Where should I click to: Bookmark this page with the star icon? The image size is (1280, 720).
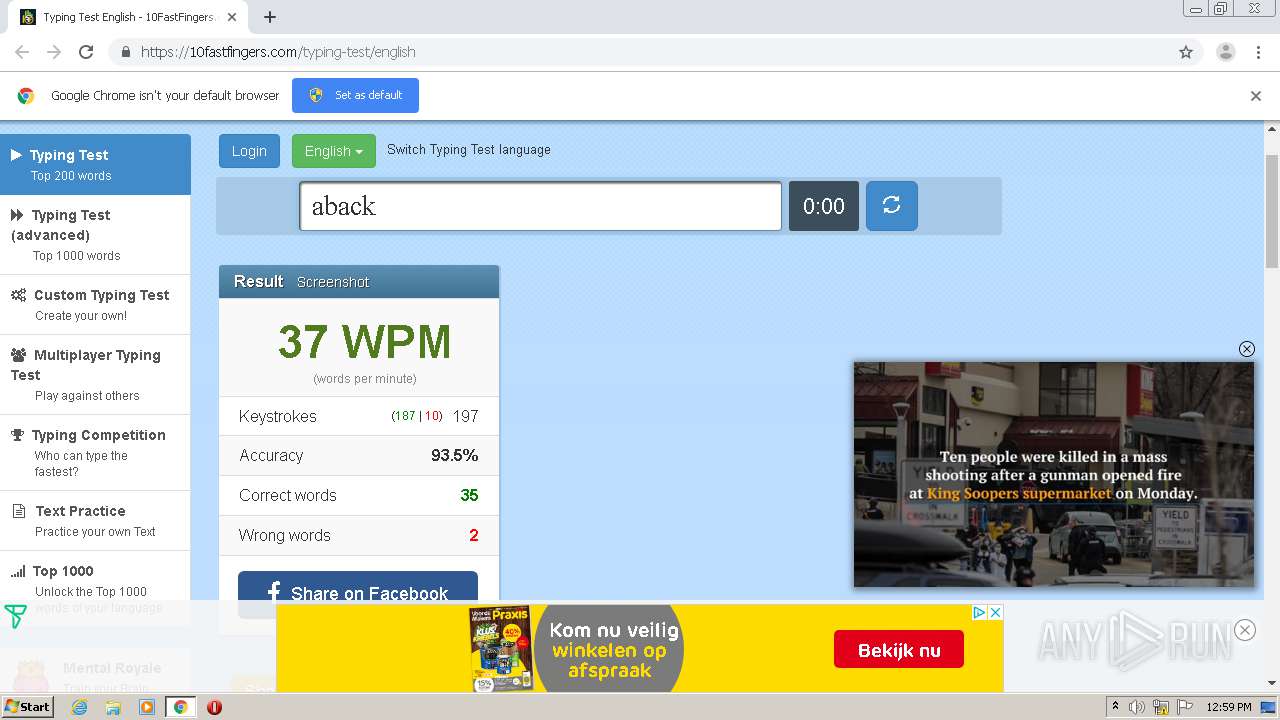[x=1186, y=52]
